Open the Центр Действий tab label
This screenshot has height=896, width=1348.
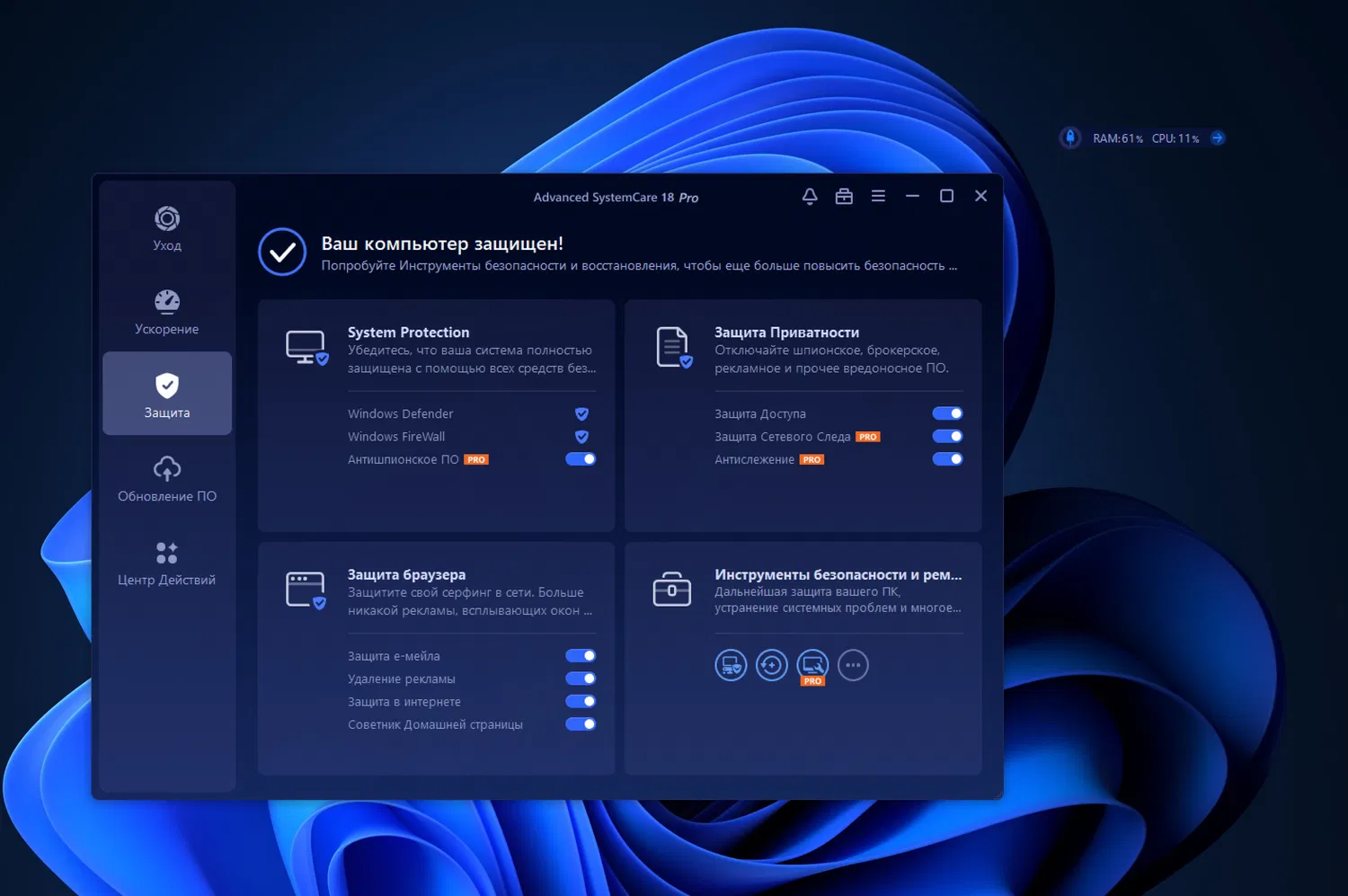[x=167, y=580]
